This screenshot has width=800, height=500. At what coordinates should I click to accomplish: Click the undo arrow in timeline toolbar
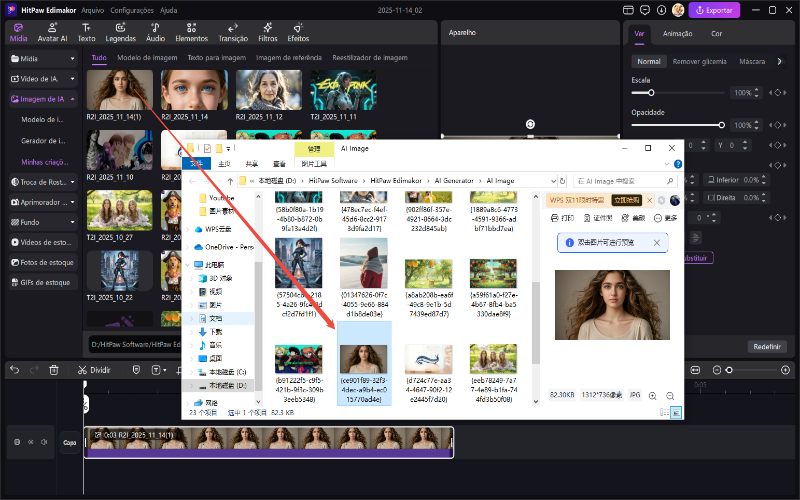[x=15, y=370]
